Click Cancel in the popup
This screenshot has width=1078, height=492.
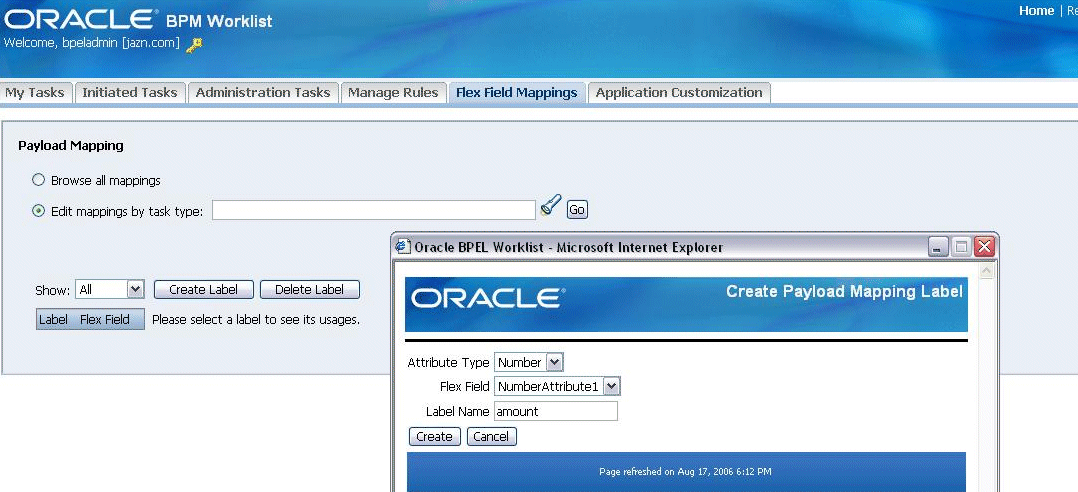point(491,436)
